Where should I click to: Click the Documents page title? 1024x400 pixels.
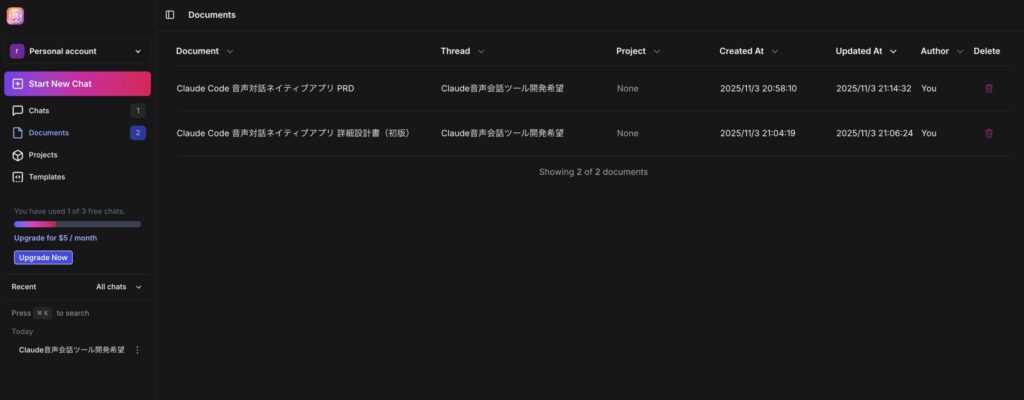[x=212, y=14]
